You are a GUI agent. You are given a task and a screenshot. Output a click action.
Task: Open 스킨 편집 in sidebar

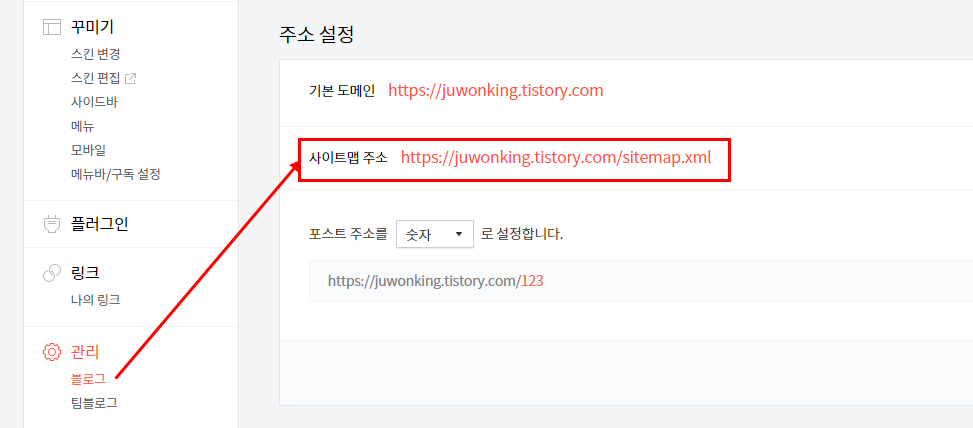tap(96, 78)
